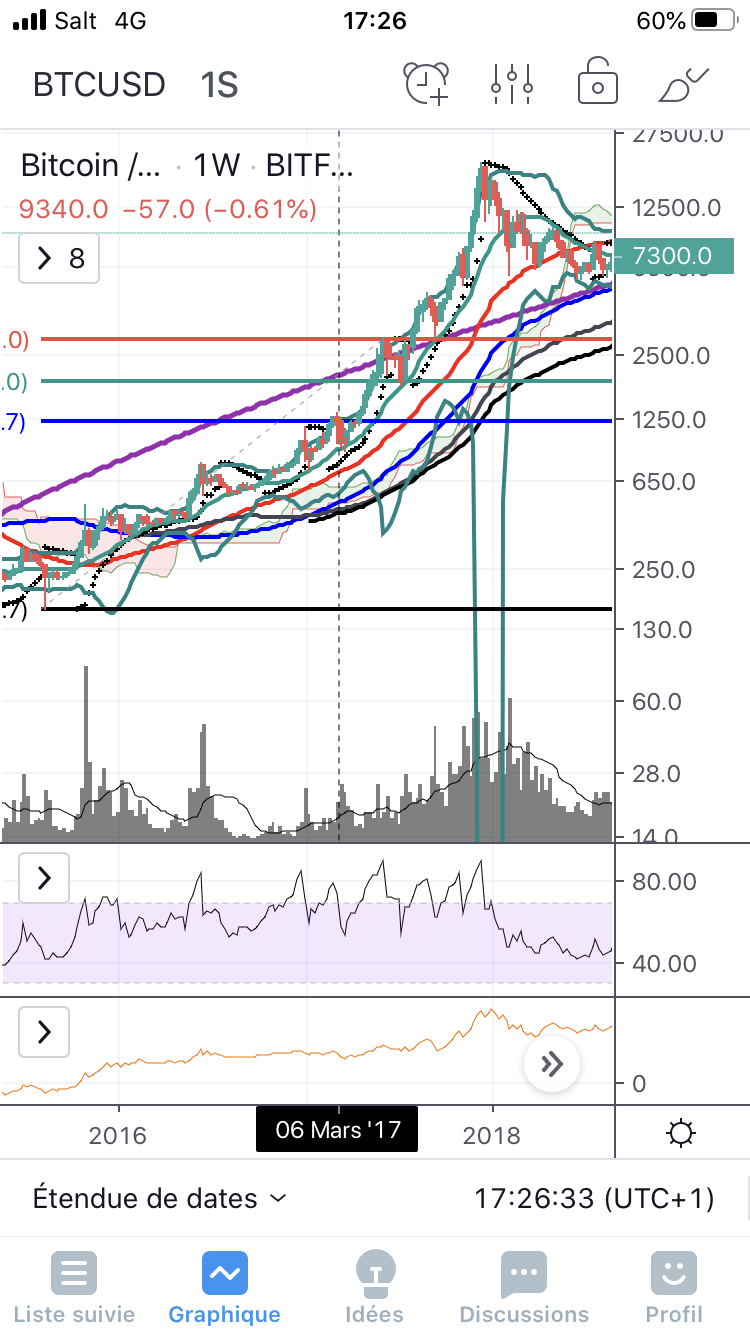Change the 1S timeframe interval
This screenshot has width=750, height=1334.
coord(218,85)
